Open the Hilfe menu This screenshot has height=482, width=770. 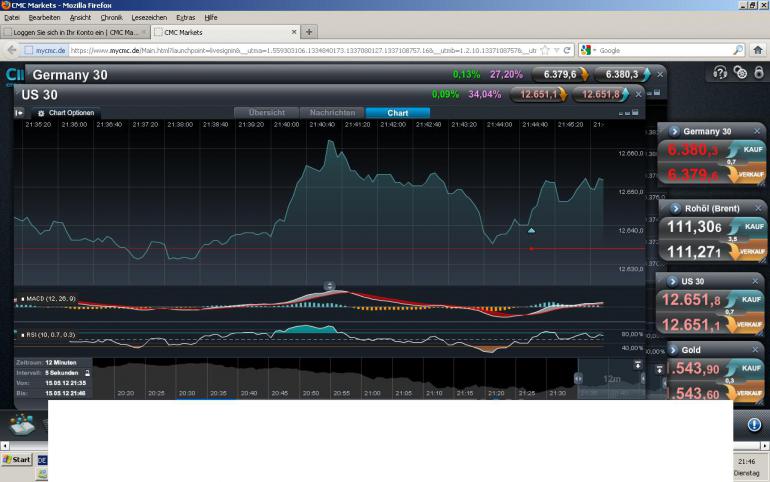click(x=211, y=18)
